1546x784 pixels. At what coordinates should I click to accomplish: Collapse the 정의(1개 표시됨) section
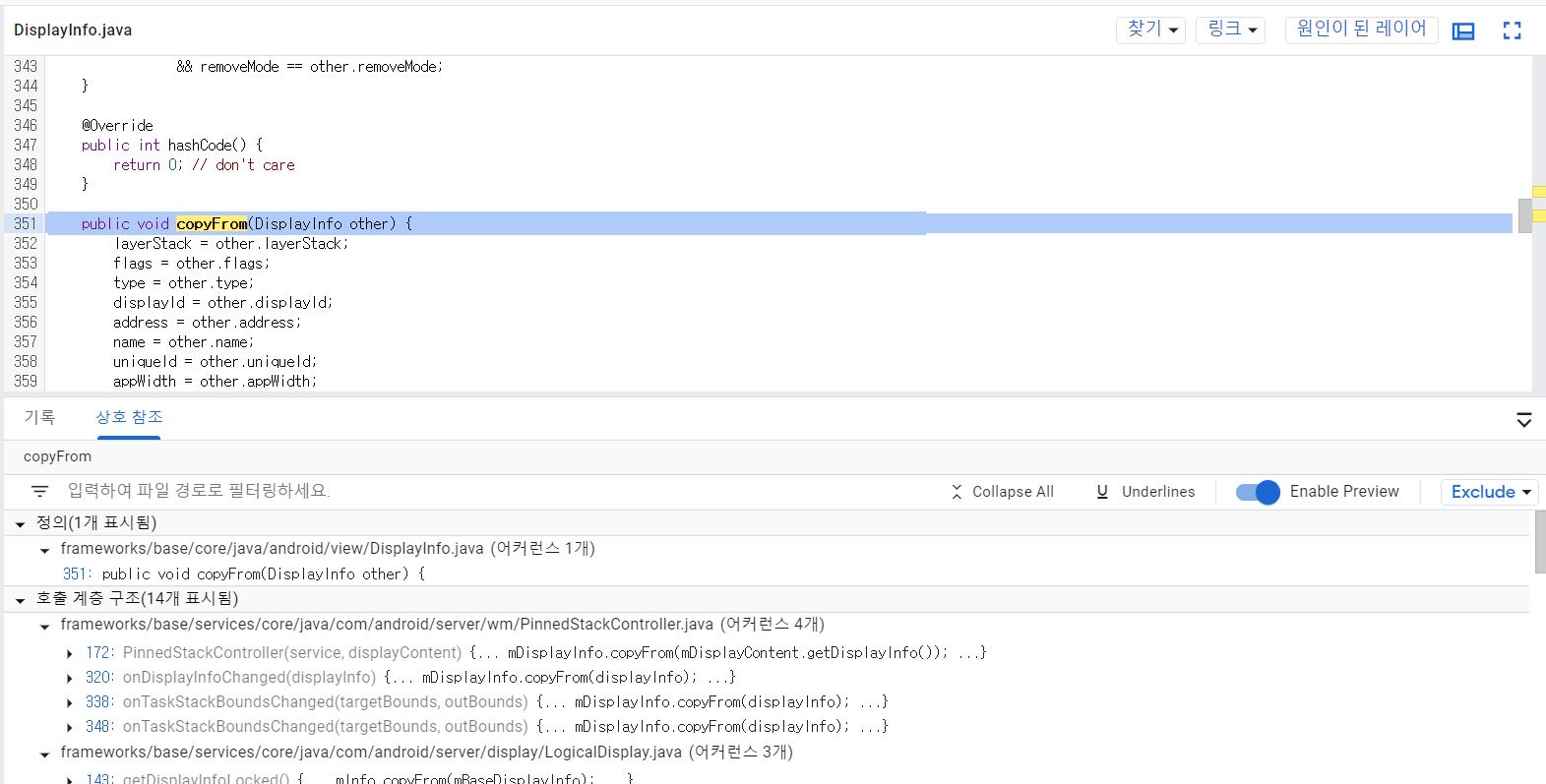click(20, 524)
